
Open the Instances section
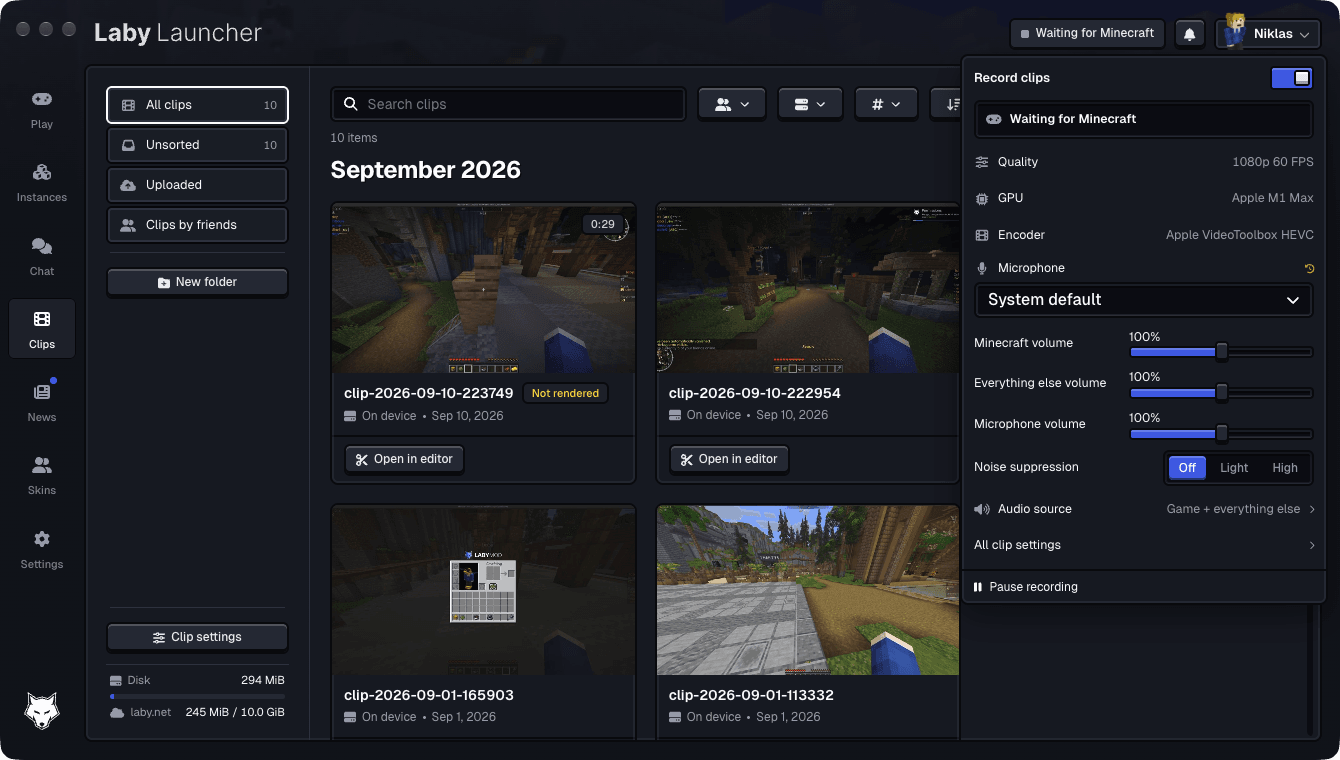(x=42, y=183)
